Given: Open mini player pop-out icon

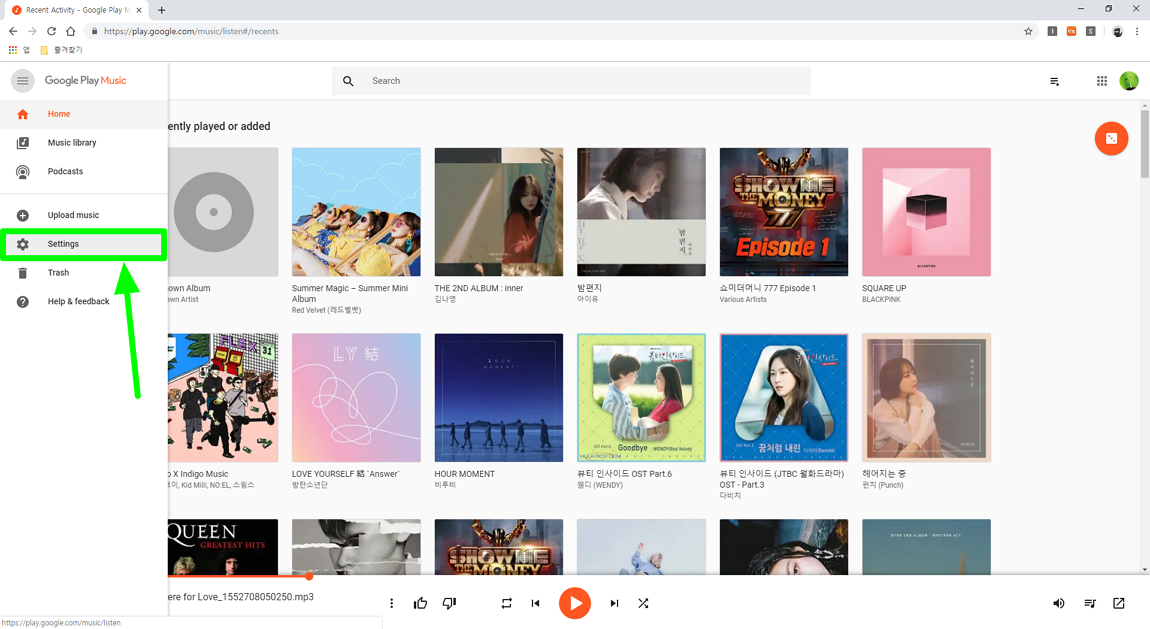Looking at the screenshot, I should (x=1118, y=603).
